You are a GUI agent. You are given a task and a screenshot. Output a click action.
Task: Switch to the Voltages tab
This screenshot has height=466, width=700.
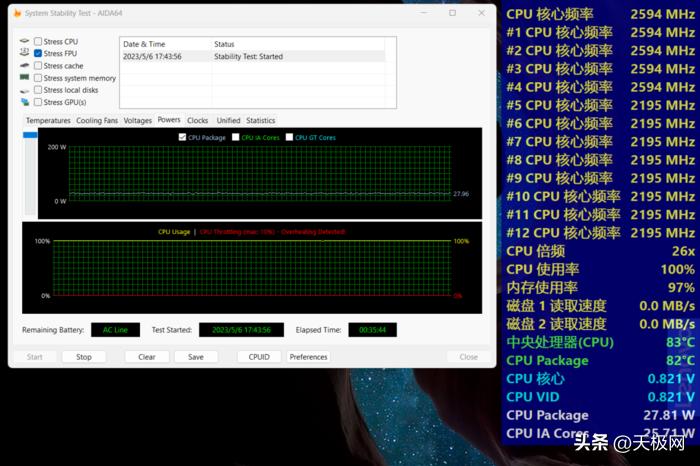(x=138, y=121)
